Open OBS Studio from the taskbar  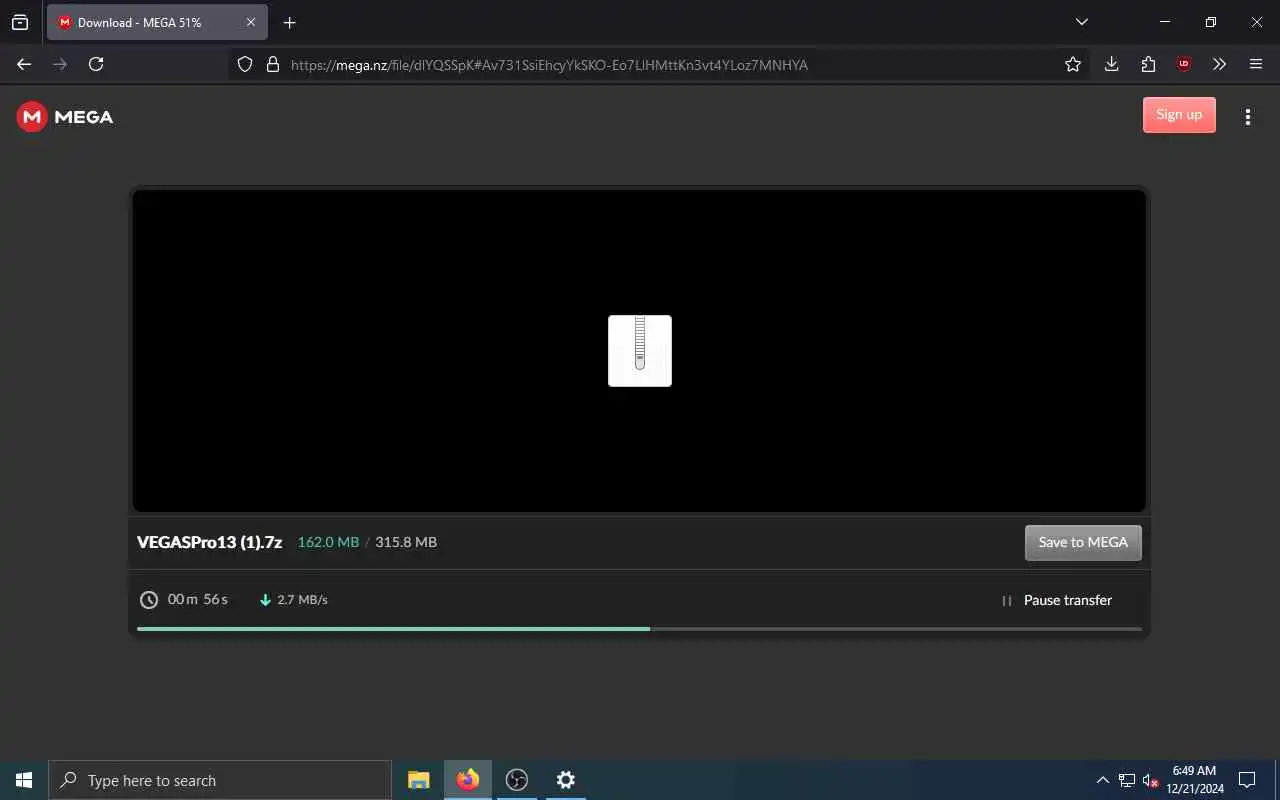pyautogui.click(x=517, y=780)
